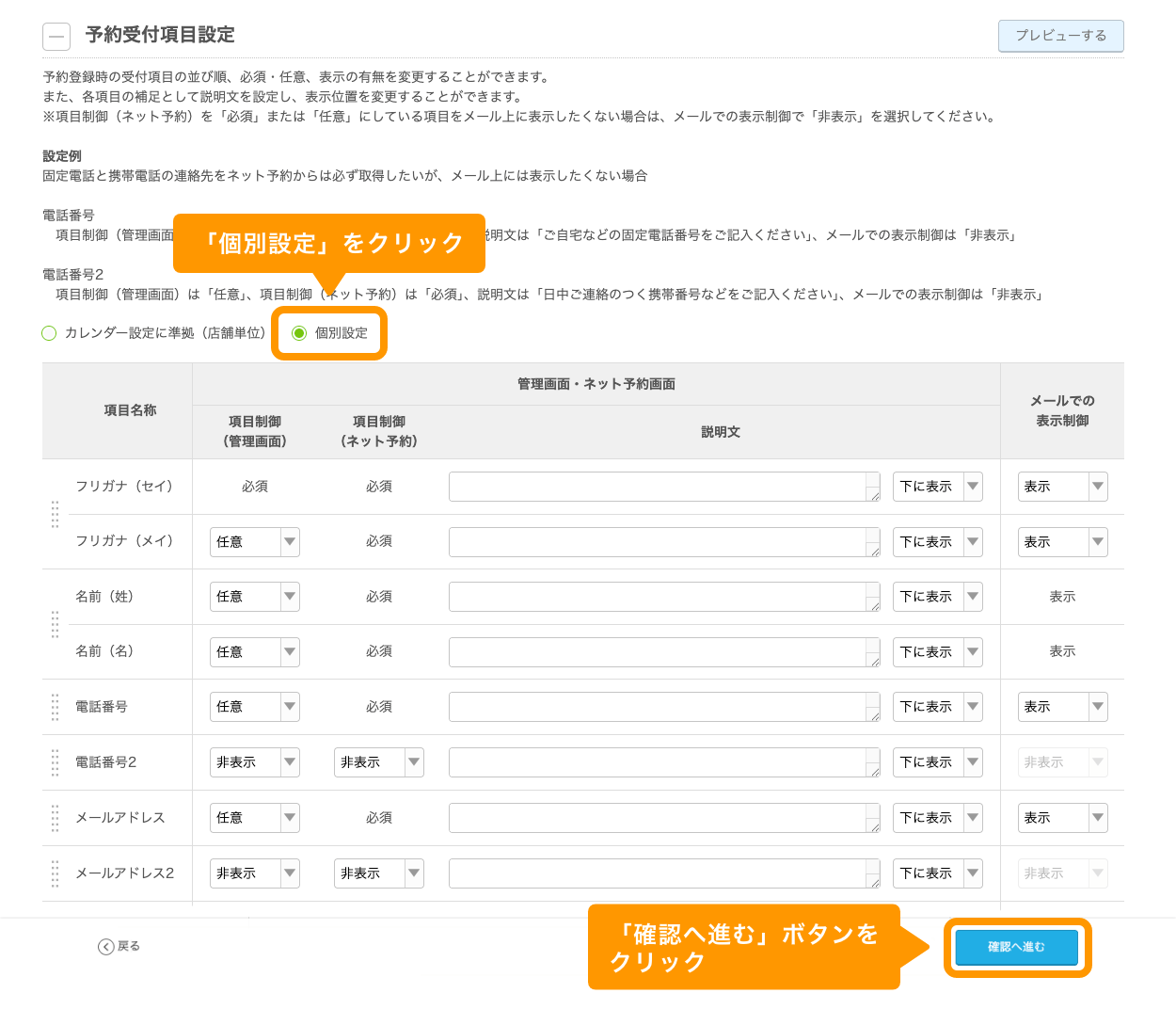Select カレンダー設定に準拠（店舗単位） radio button
1176x1025 pixels.
tap(50, 333)
